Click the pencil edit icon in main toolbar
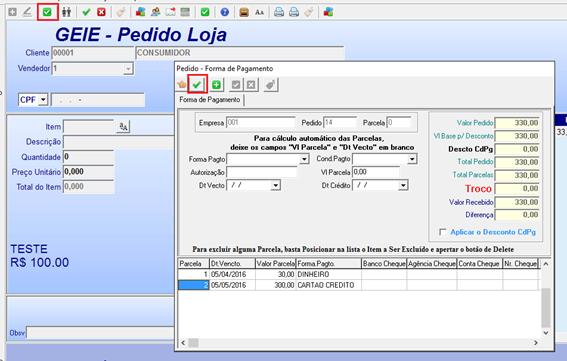The height and width of the screenshot is (361, 567). tap(27, 12)
